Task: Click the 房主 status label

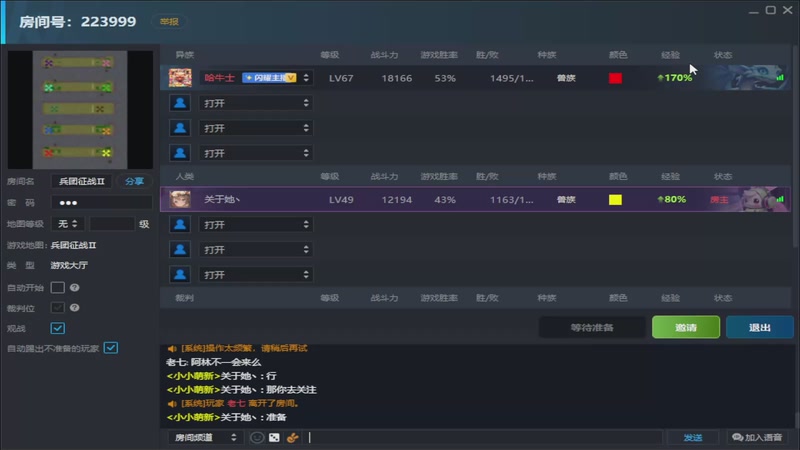Action: (x=719, y=199)
